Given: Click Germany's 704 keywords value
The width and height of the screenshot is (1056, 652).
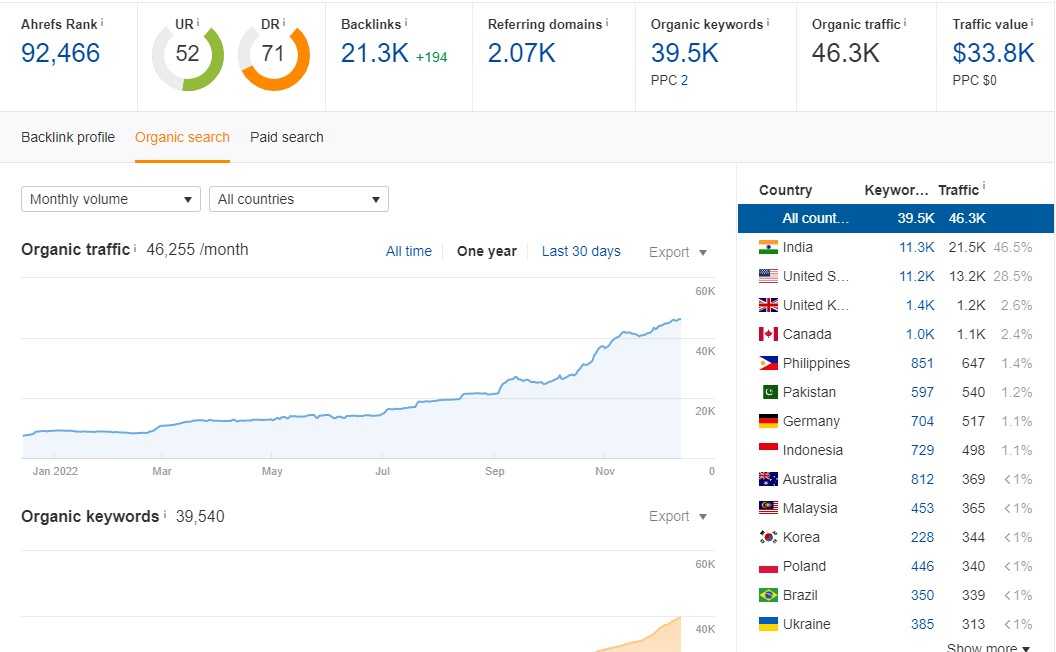Looking at the screenshot, I should [x=922, y=421].
